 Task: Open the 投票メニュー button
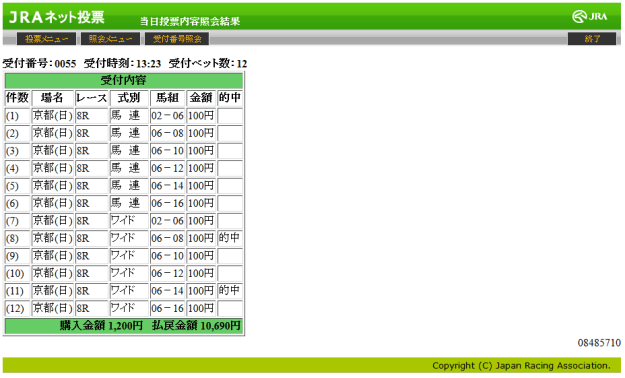(46, 39)
